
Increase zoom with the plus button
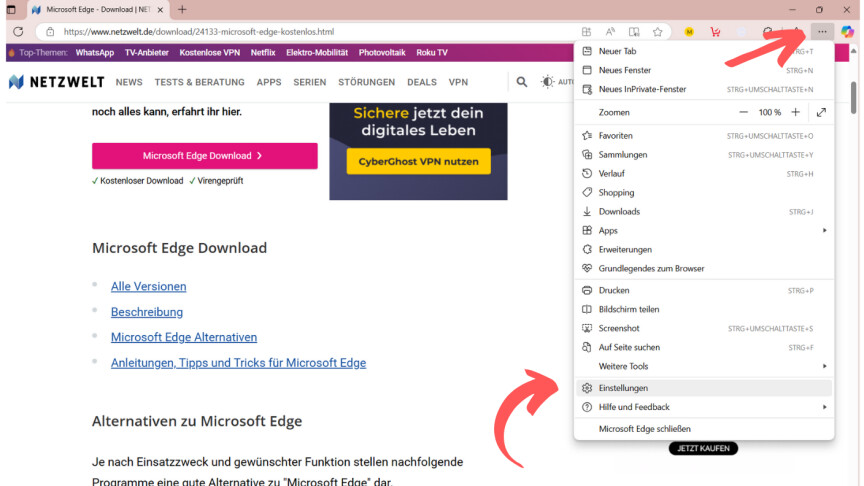point(795,113)
